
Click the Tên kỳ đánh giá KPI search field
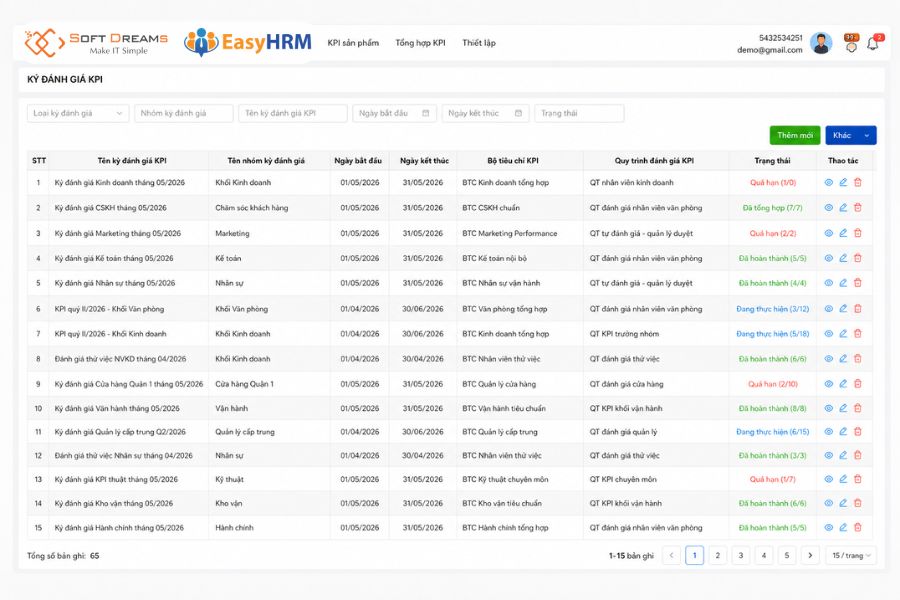tap(293, 113)
